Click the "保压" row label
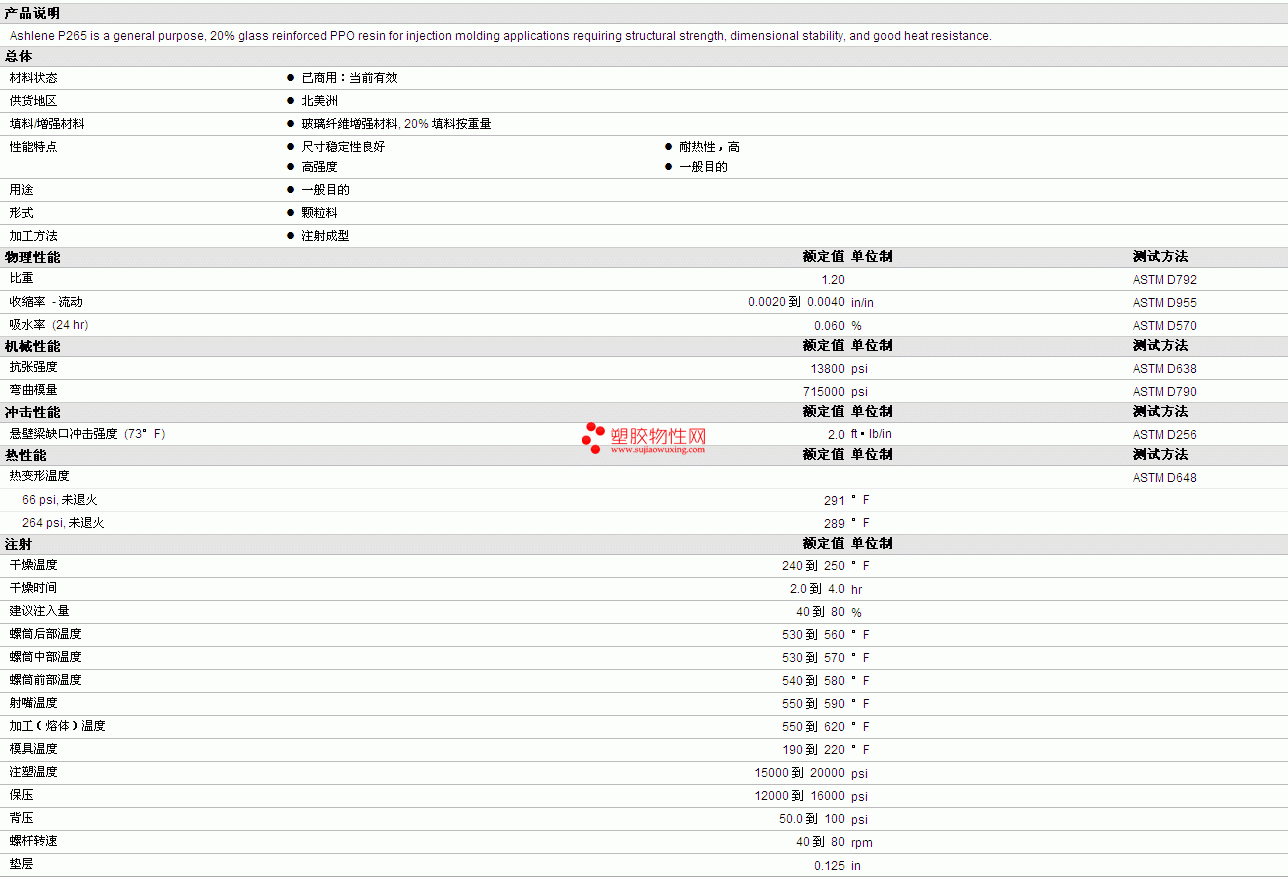 pyautogui.click(x=22, y=796)
